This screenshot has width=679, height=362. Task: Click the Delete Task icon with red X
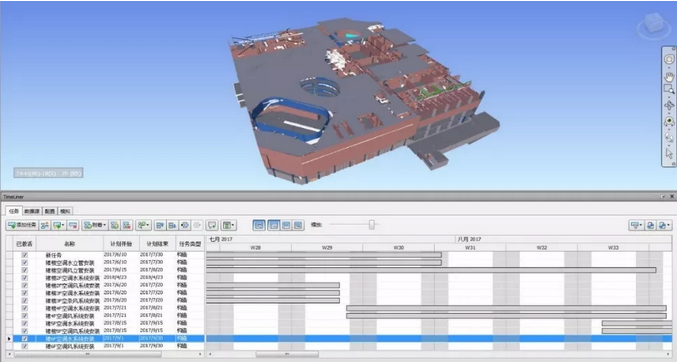pos(73,225)
